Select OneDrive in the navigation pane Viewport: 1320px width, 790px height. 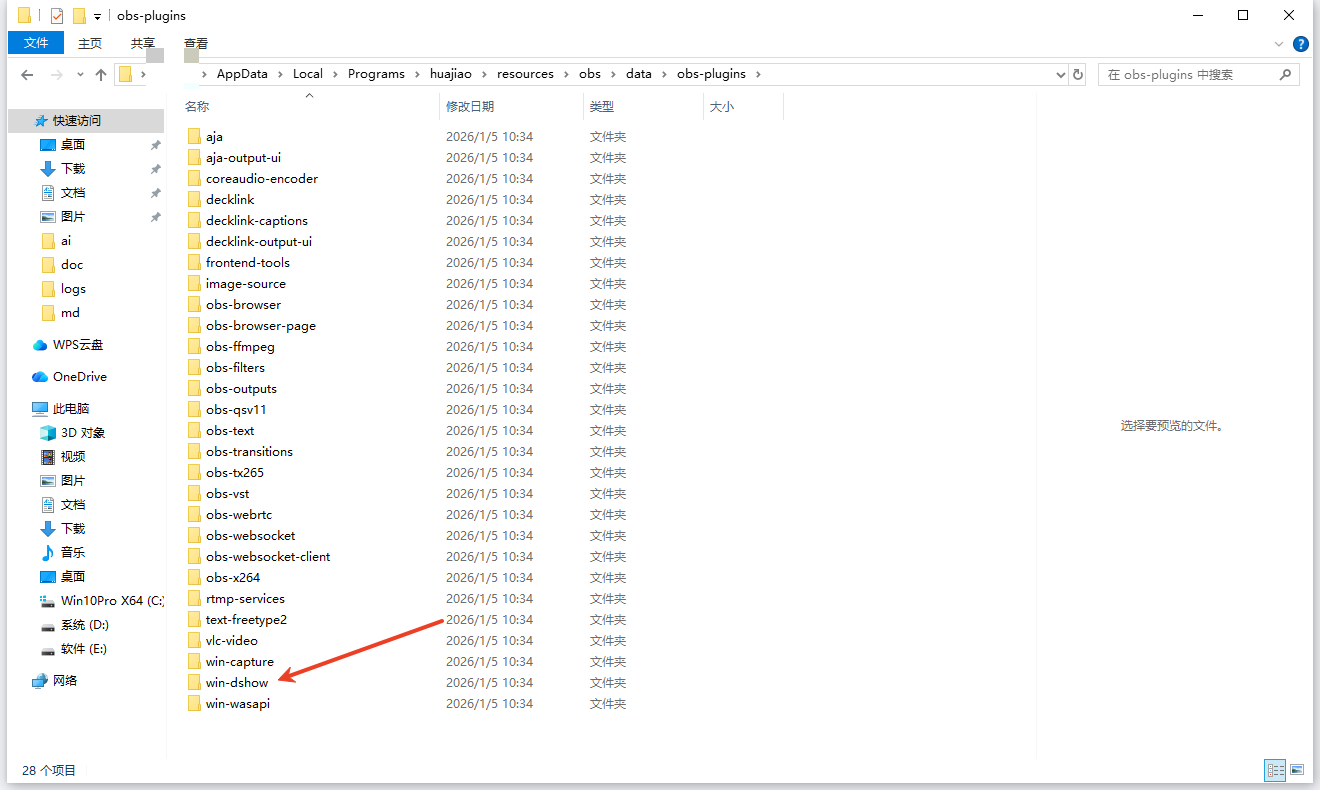click(x=79, y=377)
